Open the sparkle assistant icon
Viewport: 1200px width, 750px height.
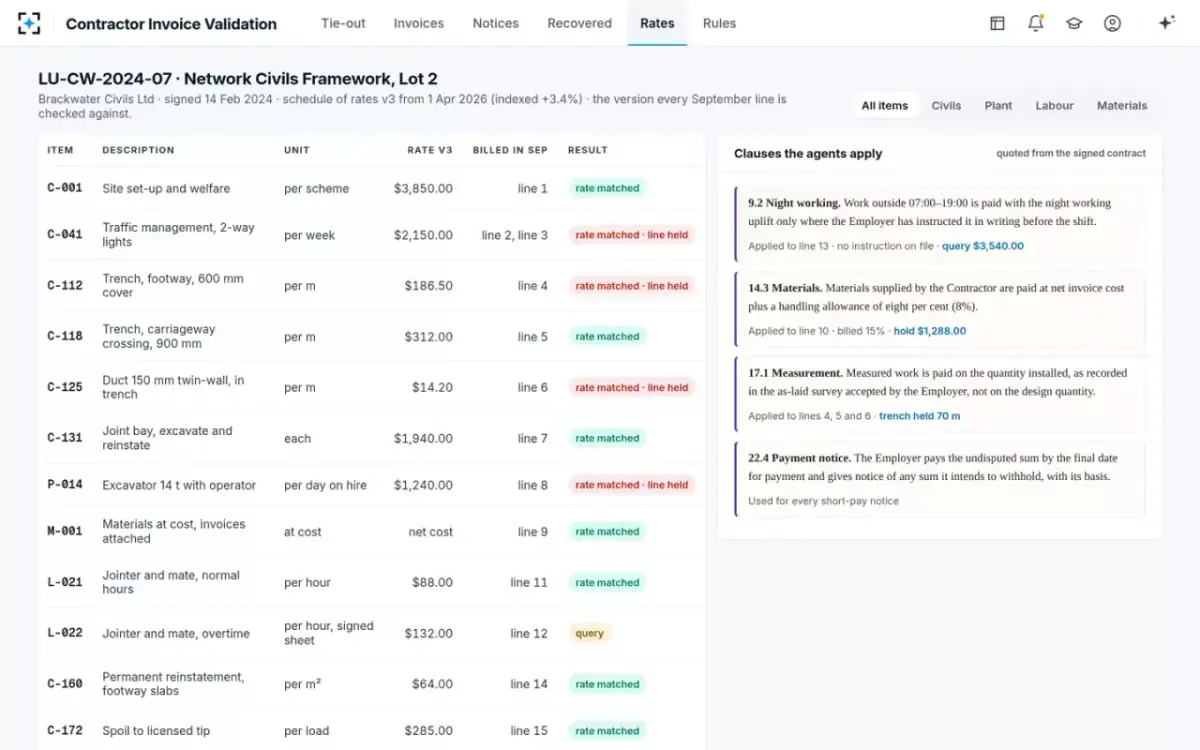click(1166, 23)
